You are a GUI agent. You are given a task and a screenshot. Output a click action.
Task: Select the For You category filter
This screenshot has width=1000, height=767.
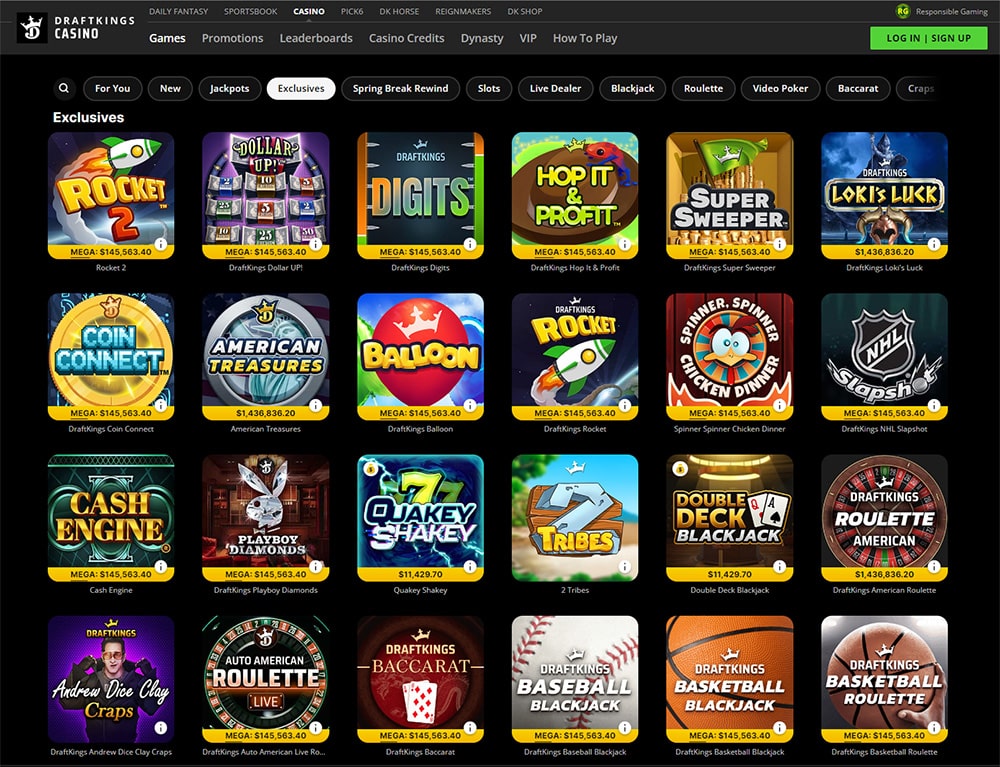click(112, 89)
